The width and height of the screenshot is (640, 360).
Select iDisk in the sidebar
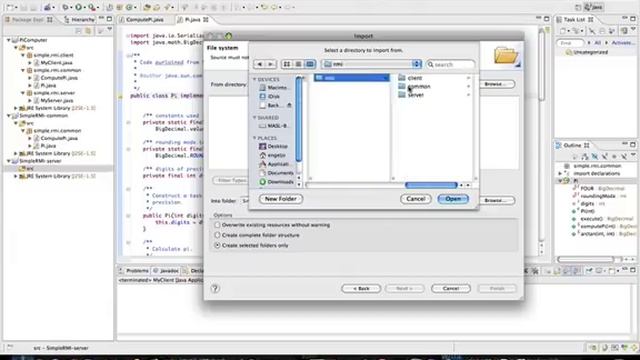coord(270,96)
